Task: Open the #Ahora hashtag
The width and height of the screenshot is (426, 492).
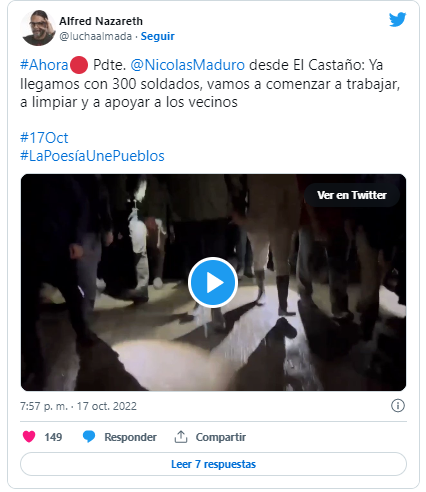Action: tap(44, 65)
